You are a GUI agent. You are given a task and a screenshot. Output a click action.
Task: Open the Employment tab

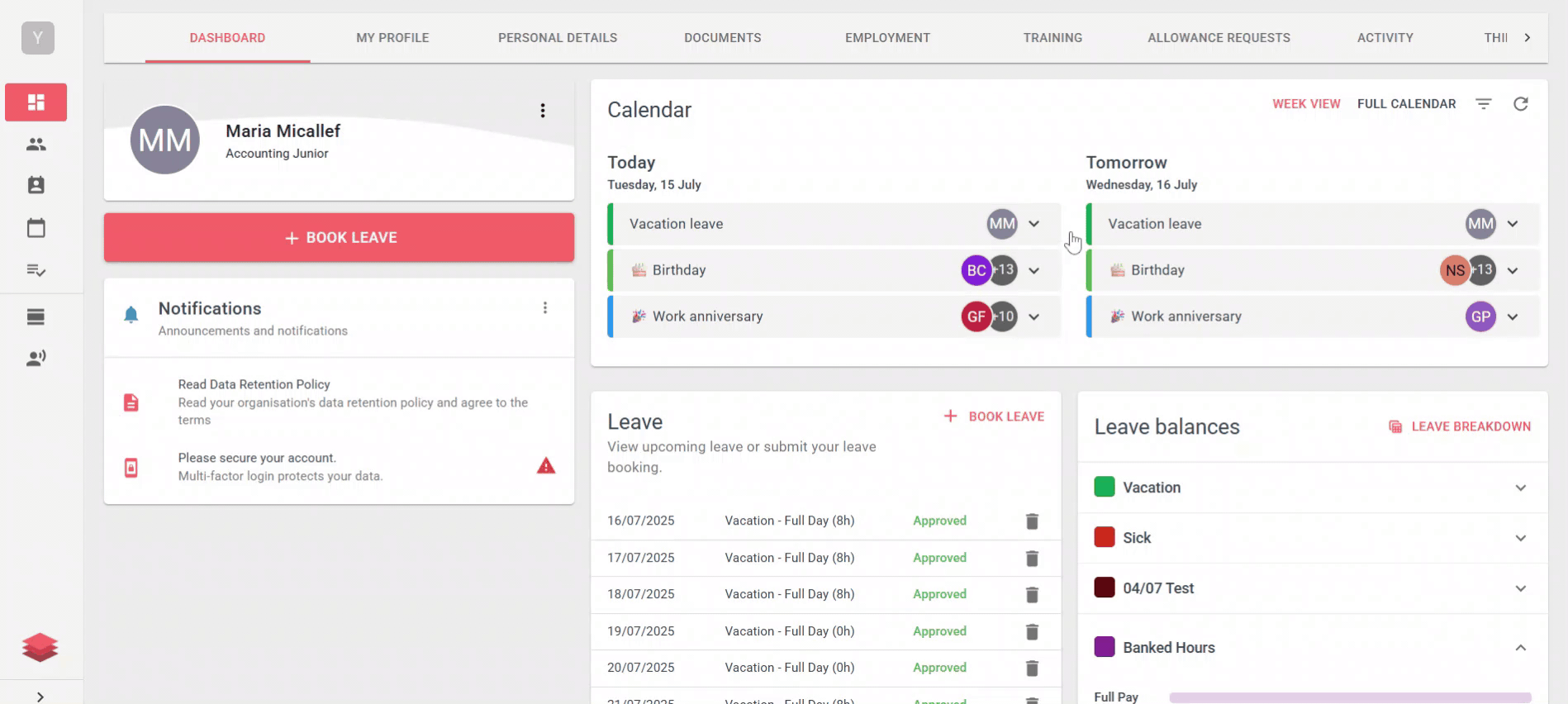tap(887, 38)
